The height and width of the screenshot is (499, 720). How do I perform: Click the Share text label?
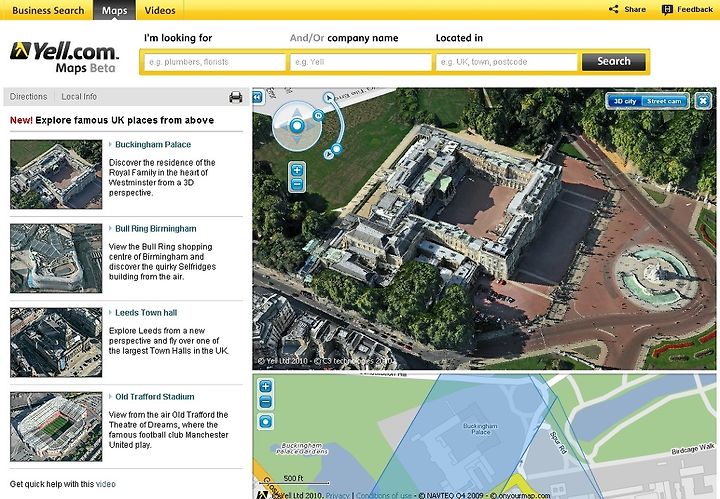(635, 9)
